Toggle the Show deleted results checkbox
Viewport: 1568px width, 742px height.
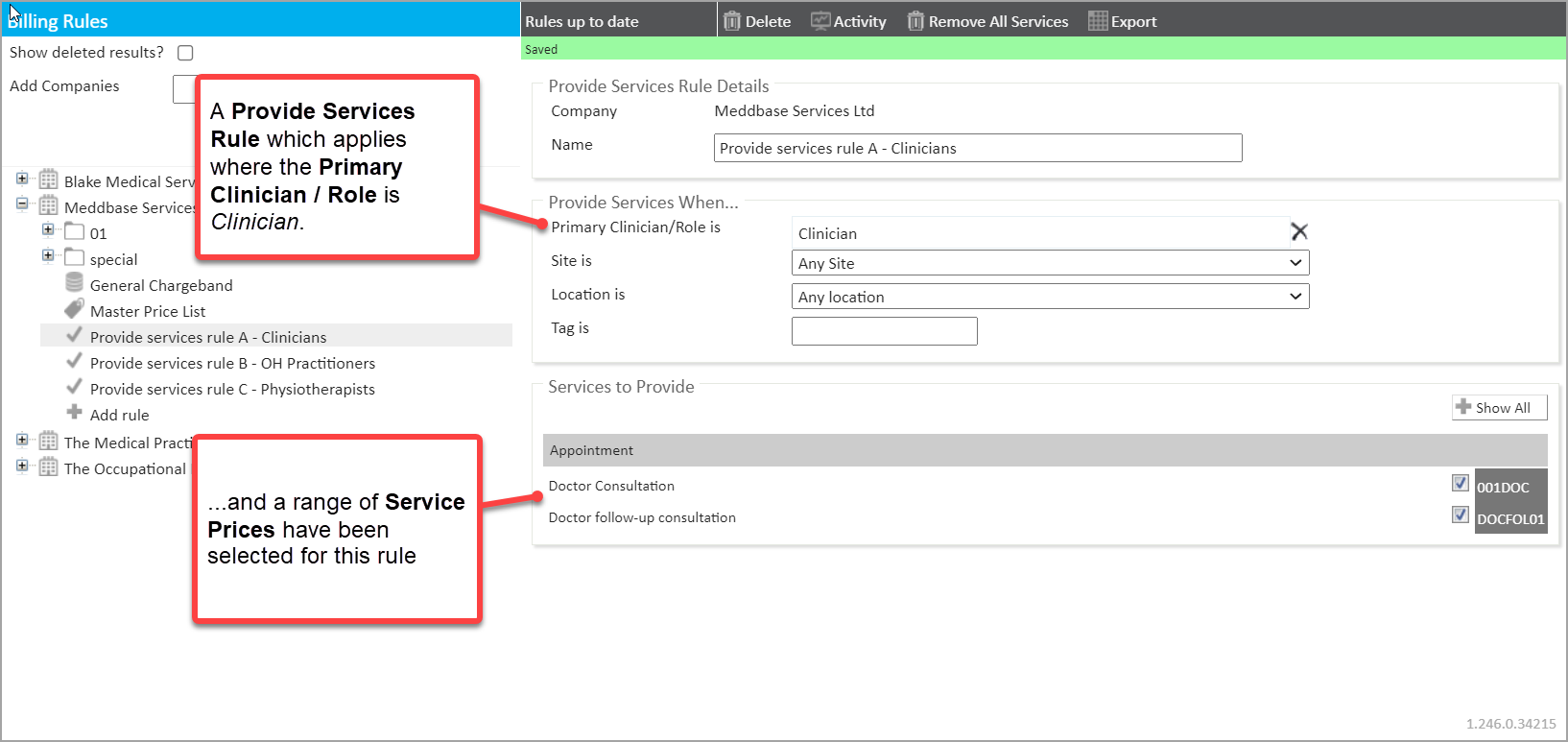click(x=185, y=53)
